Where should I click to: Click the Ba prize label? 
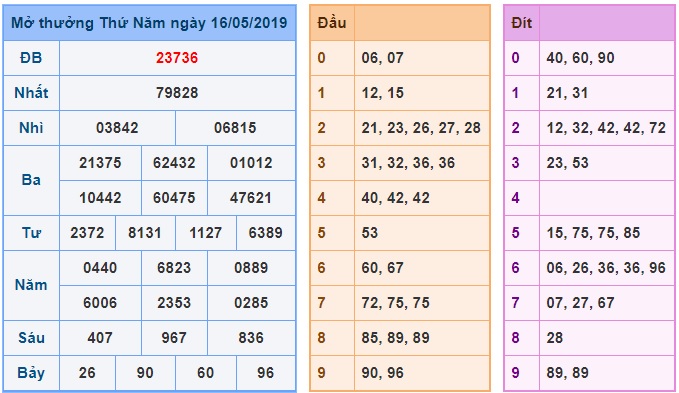click(31, 180)
